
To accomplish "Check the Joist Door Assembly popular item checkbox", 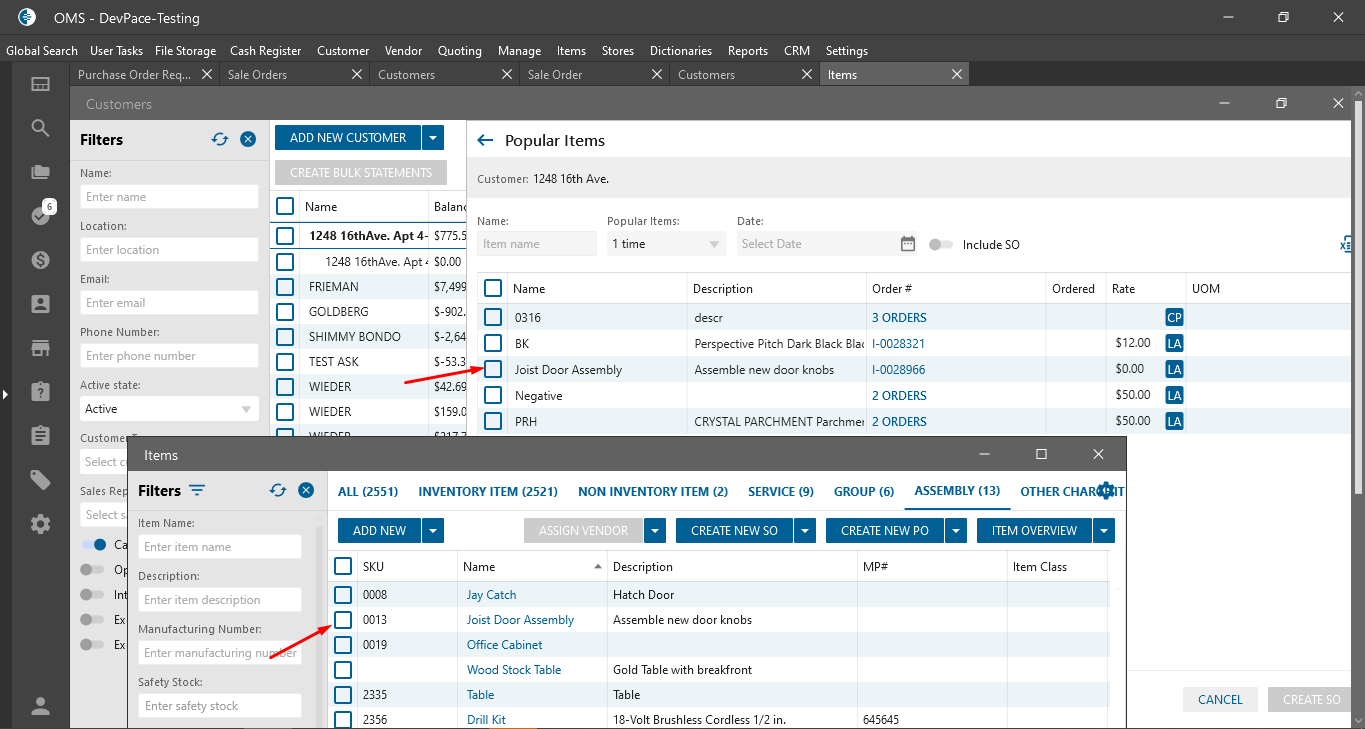I will pos(493,370).
